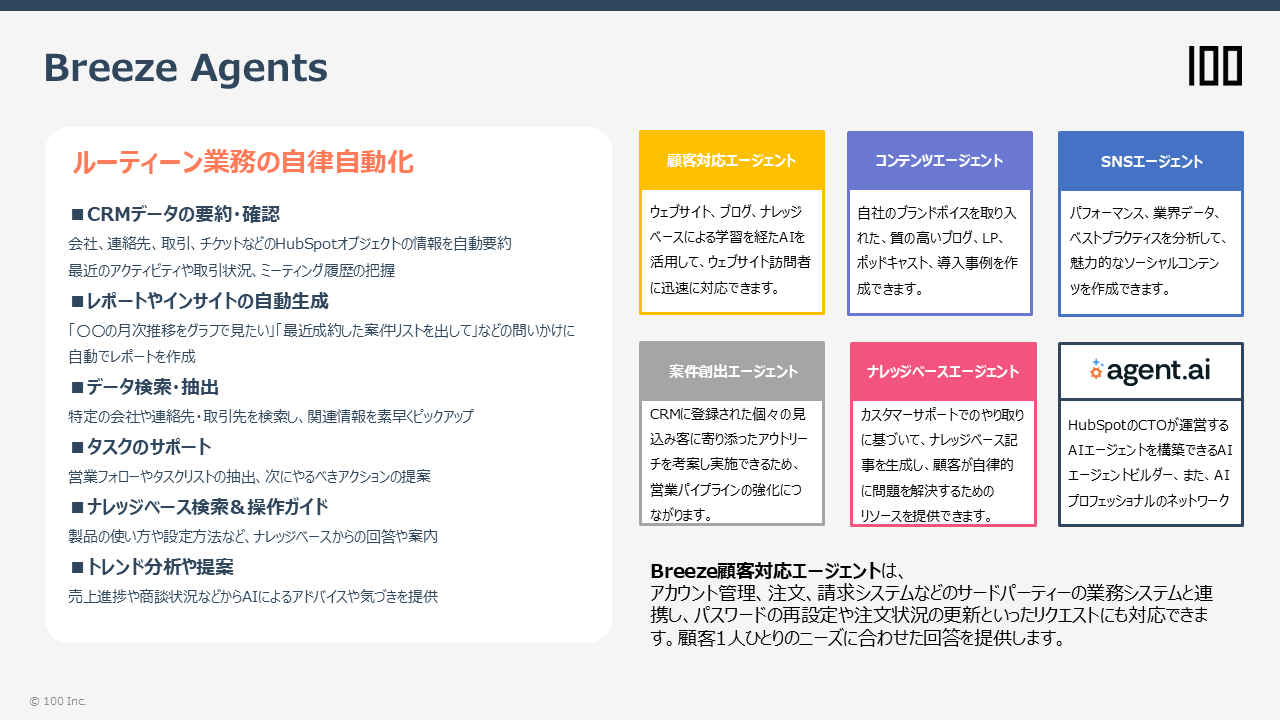
Task: Click the agent.ai logo
Action: 1150,371
